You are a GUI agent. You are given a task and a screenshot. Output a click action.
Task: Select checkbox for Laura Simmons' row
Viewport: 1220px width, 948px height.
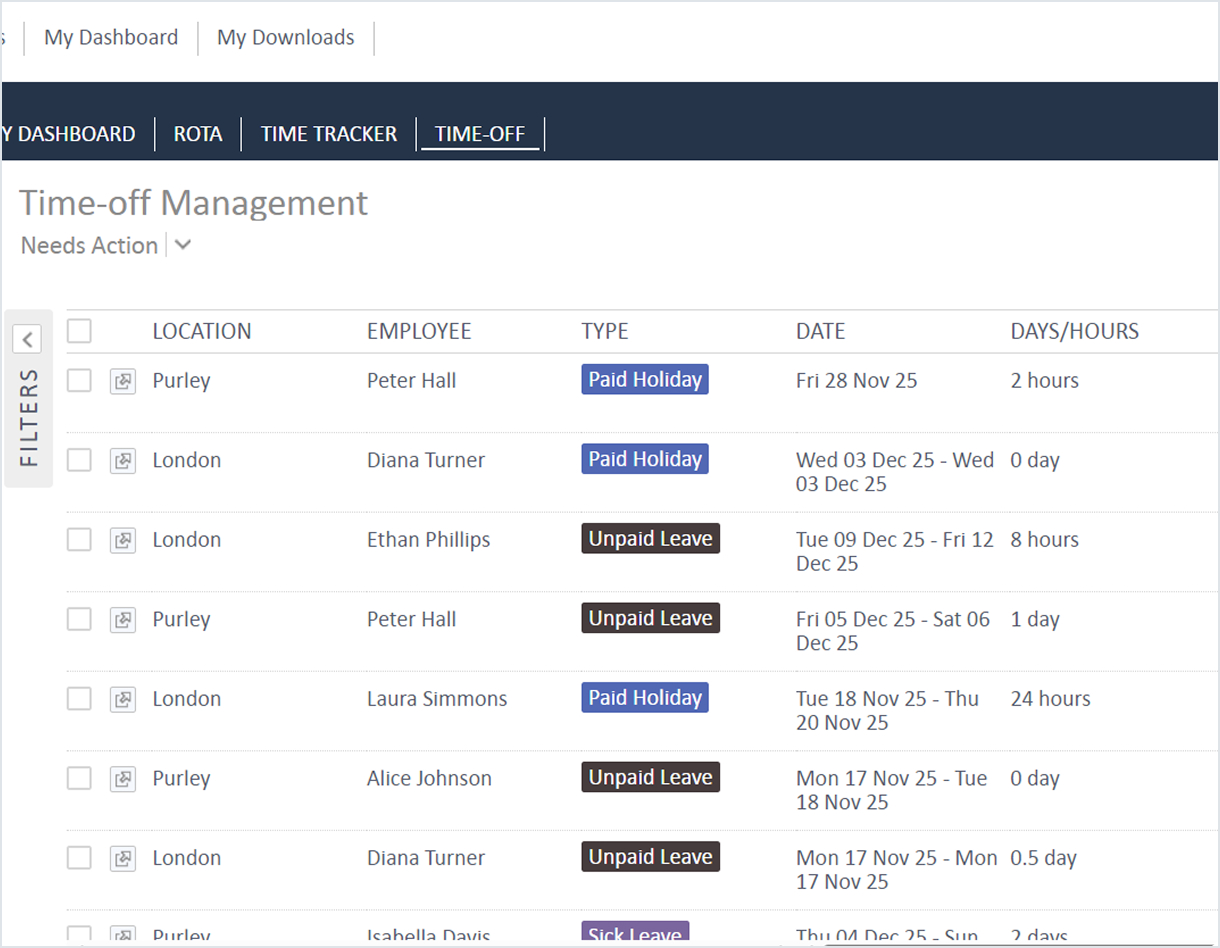tap(79, 699)
